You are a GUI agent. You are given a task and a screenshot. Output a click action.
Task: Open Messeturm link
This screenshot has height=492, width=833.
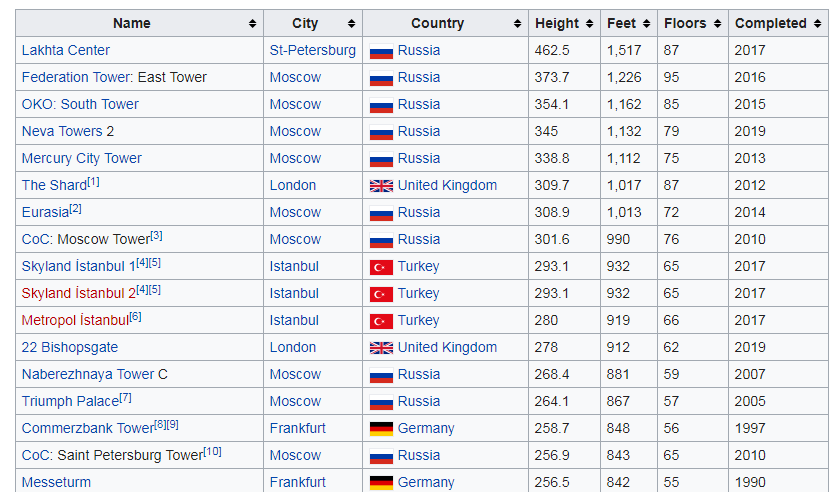click(56, 482)
